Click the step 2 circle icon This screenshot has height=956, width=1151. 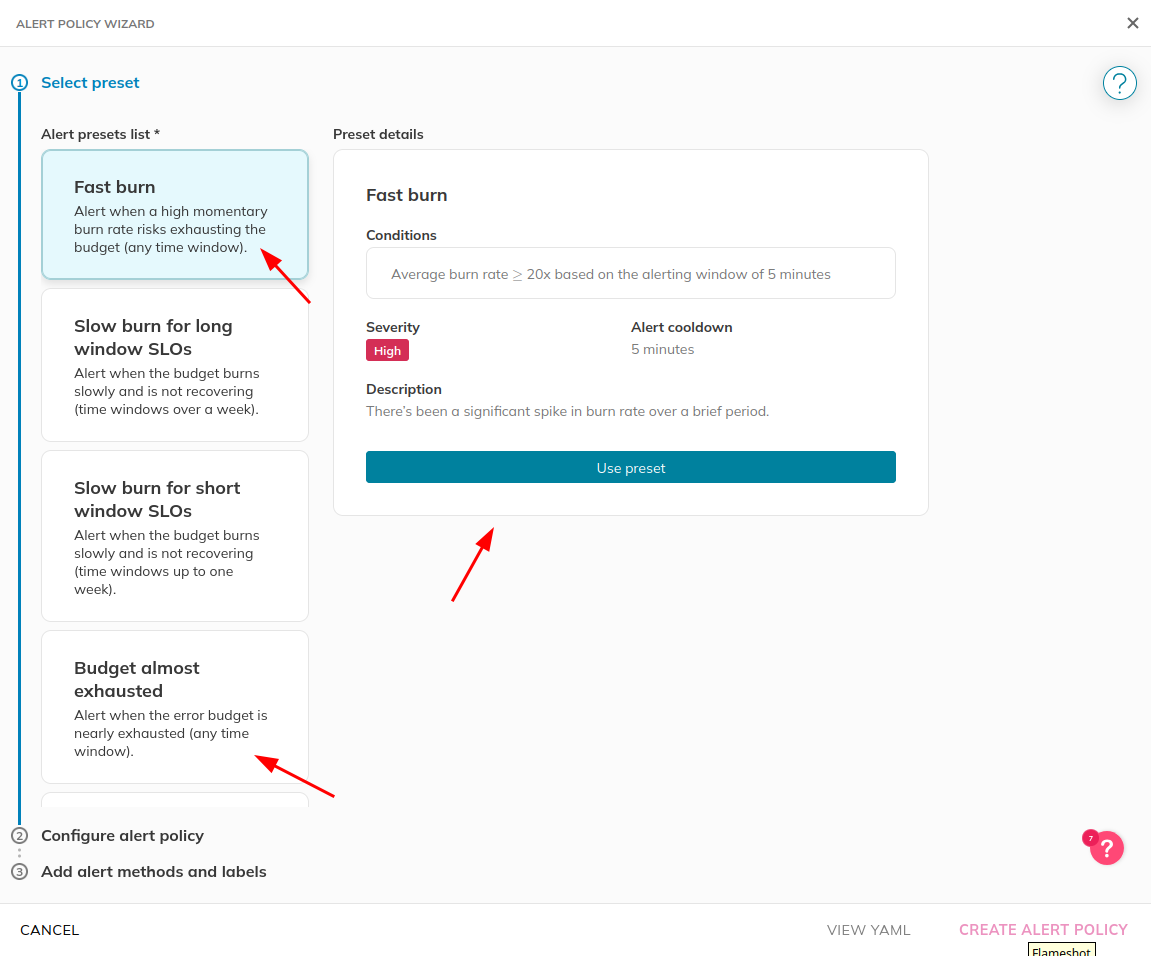click(x=20, y=836)
